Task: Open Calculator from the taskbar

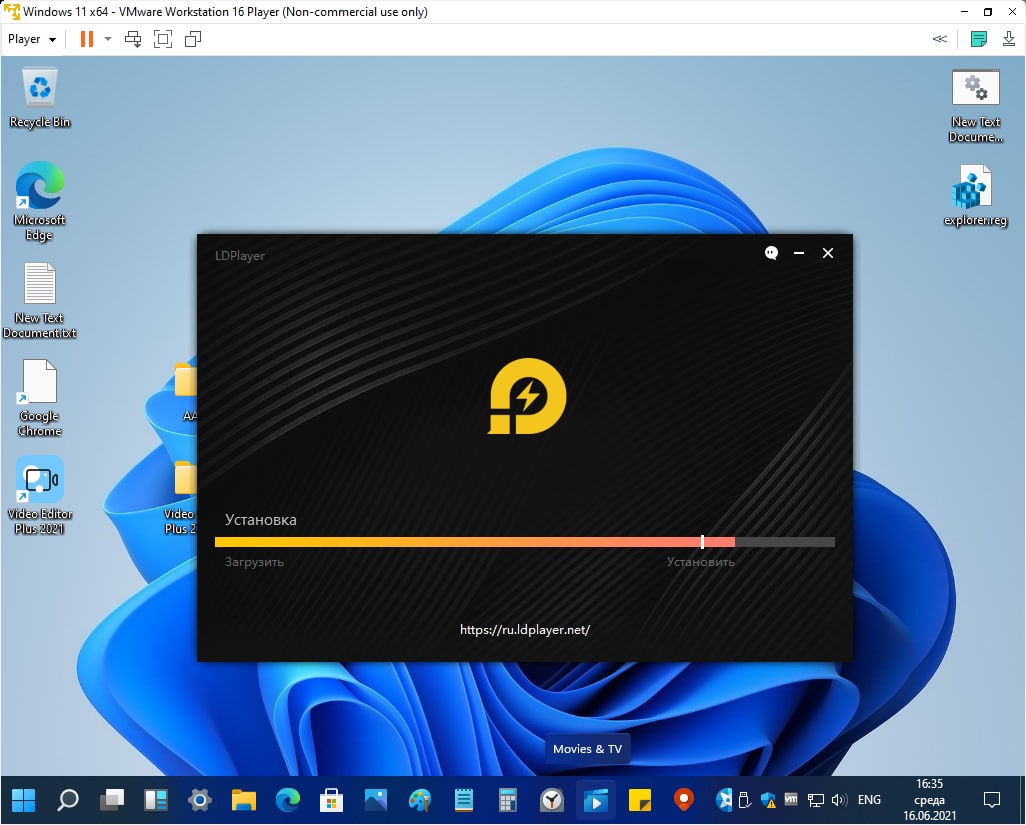Action: point(507,799)
